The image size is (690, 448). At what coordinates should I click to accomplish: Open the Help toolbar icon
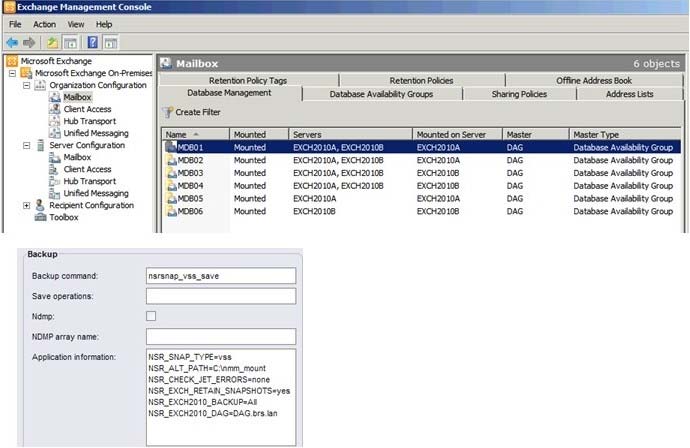(93, 42)
